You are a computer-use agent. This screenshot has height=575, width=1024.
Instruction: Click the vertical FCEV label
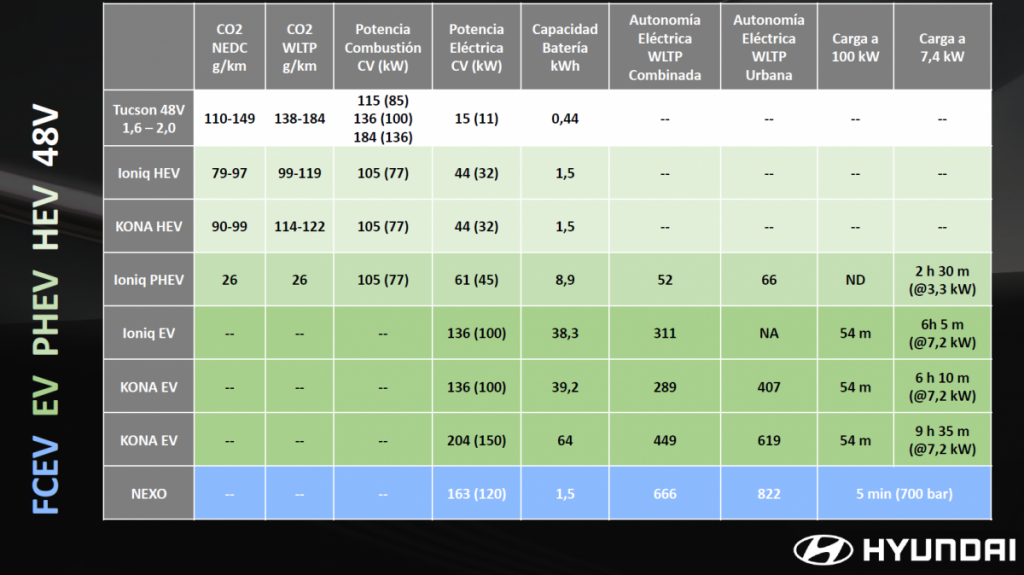click(47, 474)
